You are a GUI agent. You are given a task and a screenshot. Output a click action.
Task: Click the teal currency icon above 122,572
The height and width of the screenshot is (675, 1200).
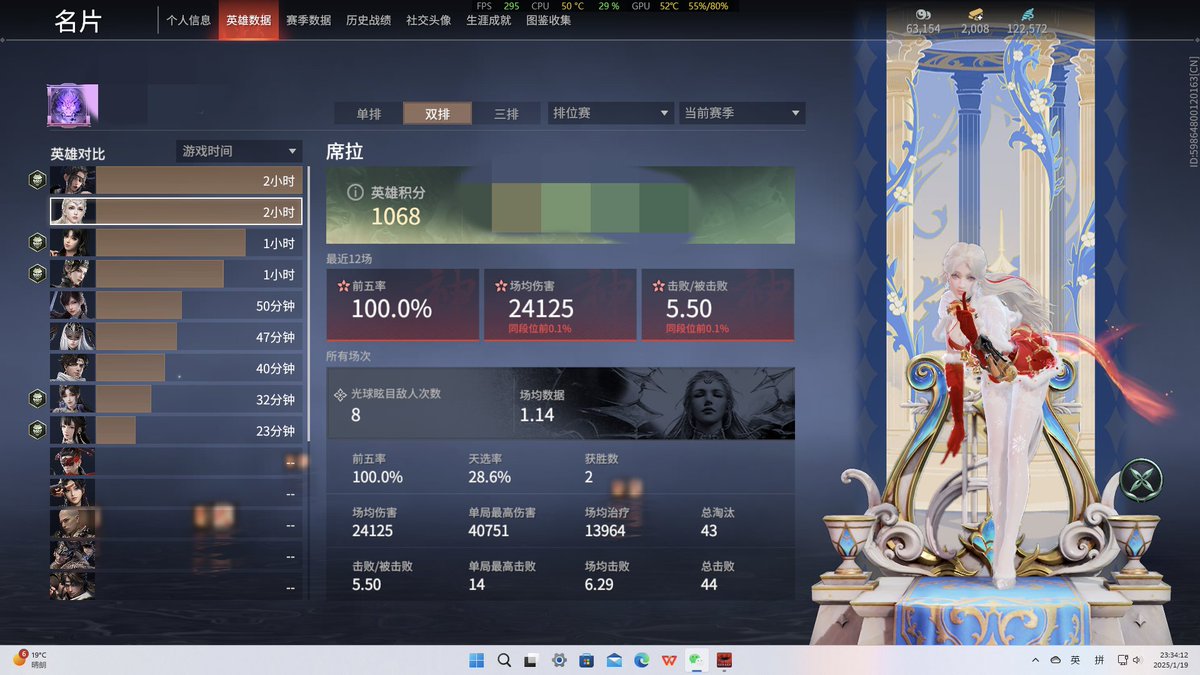tap(1027, 14)
